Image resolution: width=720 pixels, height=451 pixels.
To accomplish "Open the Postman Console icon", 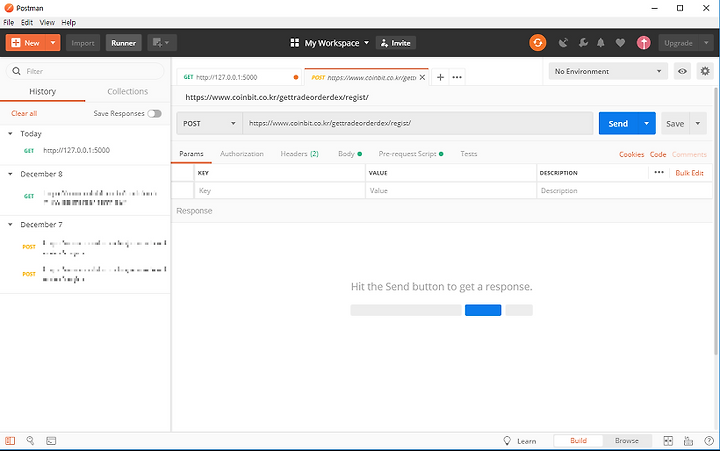I will pyautogui.click(x=51, y=441).
